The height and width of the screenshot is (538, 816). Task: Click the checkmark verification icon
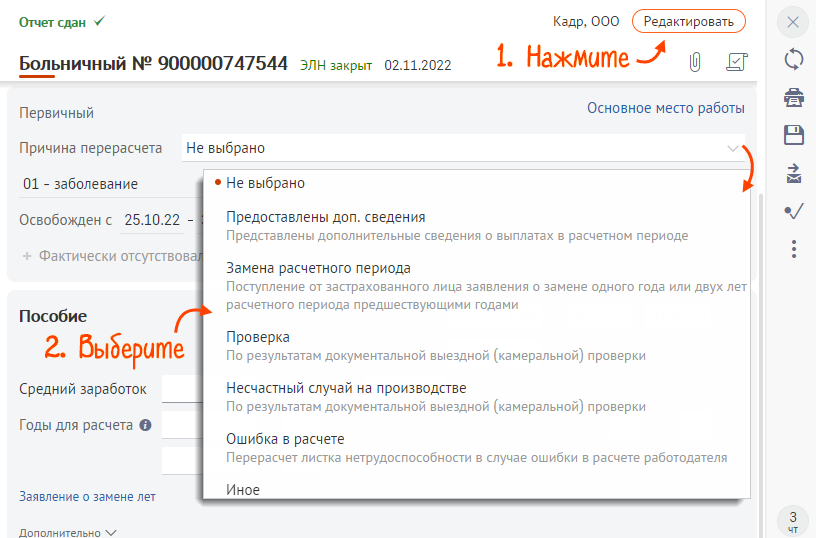794,211
